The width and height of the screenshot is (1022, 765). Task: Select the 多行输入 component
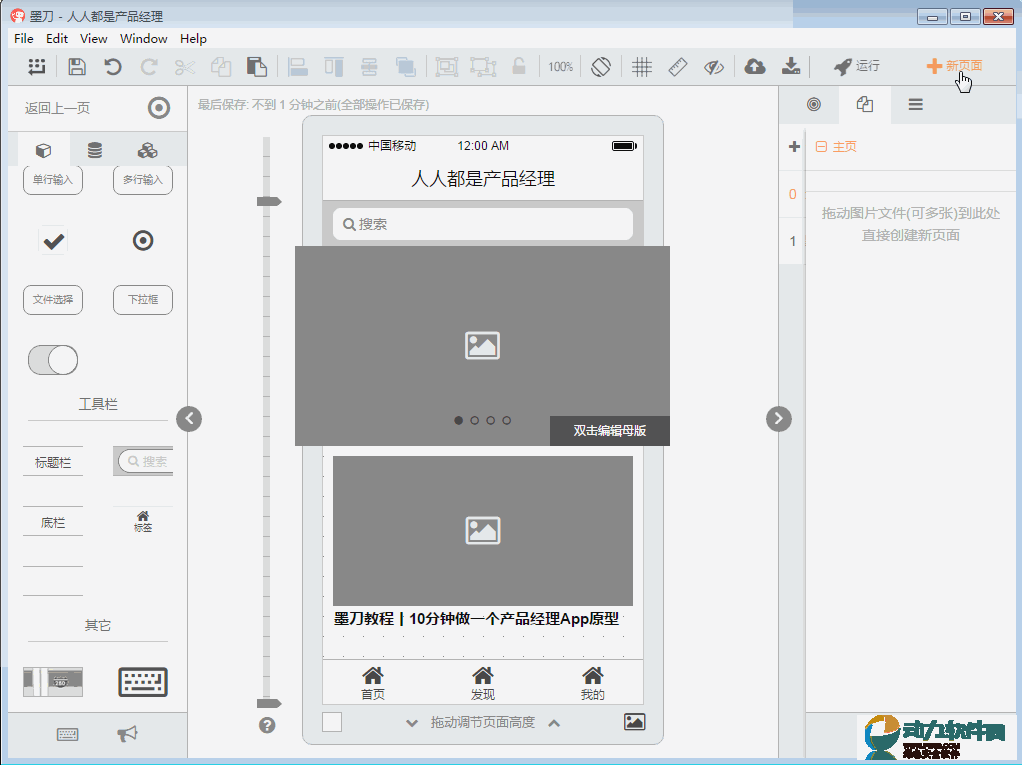point(143,180)
